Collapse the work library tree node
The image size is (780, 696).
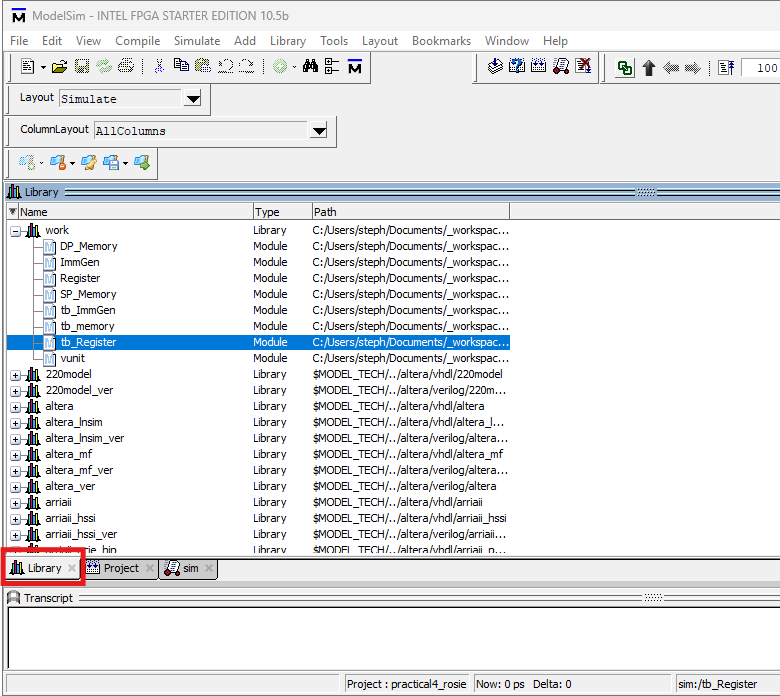click(15, 231)
